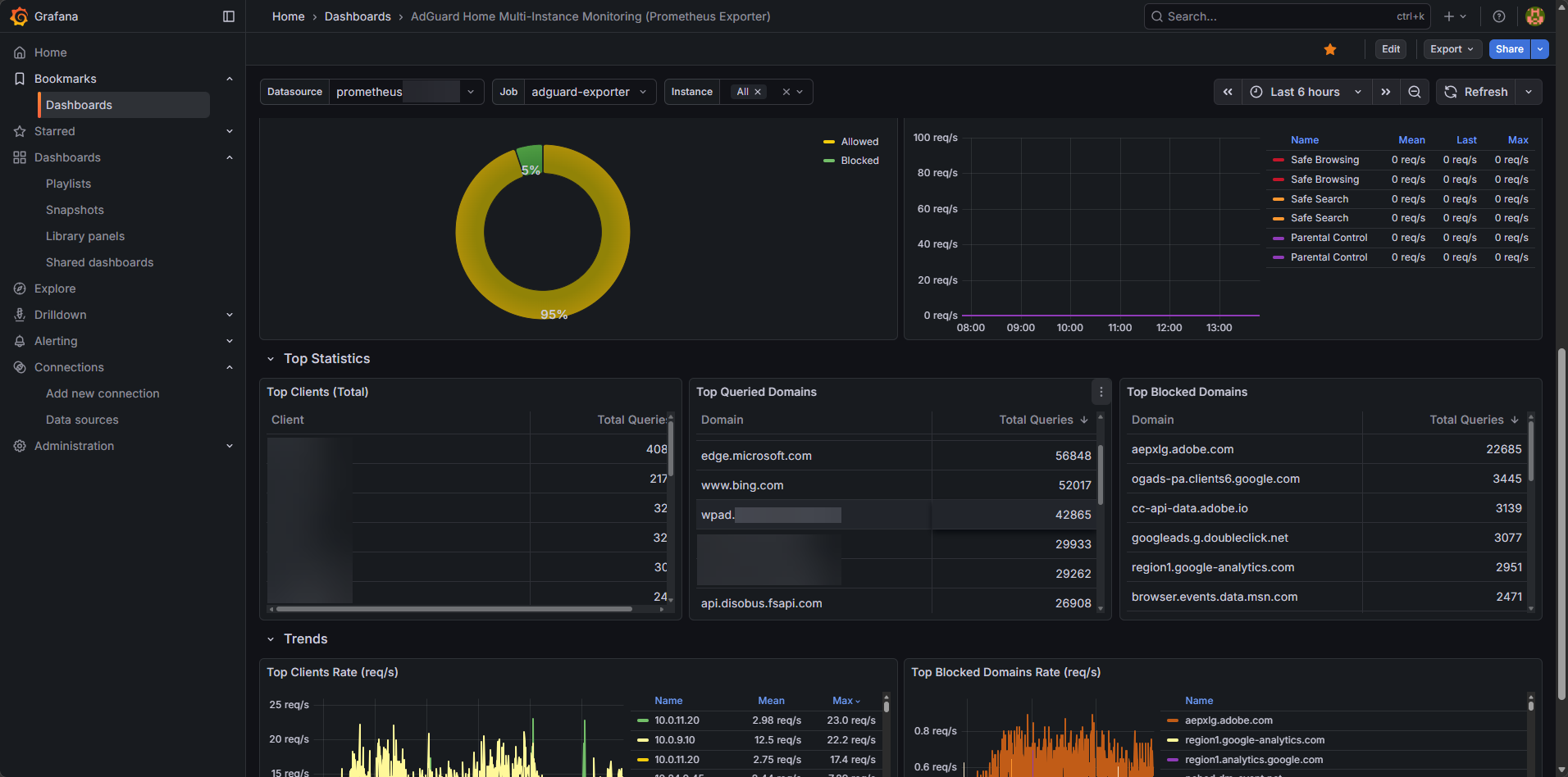Shift time range backward with double-left arrows
This screenshot has height=777, width=1568.
click(1228, 92)
